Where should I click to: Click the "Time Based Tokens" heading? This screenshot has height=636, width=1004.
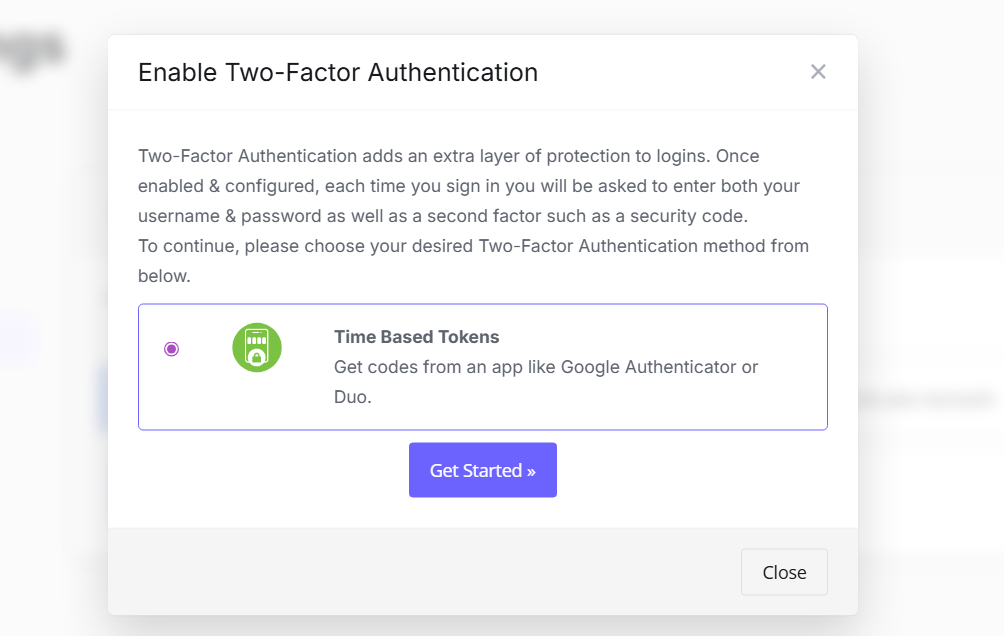(x=416, y=337)
